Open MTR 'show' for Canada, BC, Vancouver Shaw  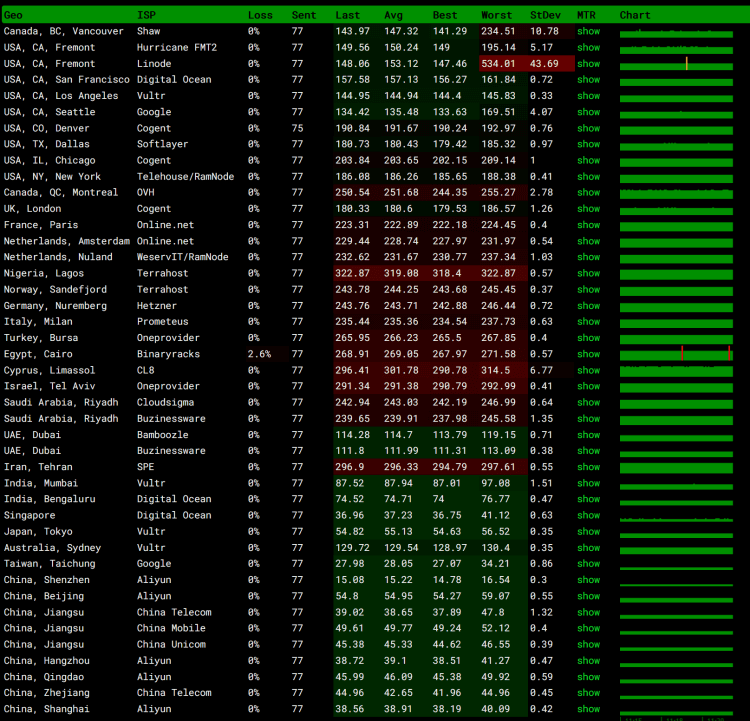[x=588, y=31]
